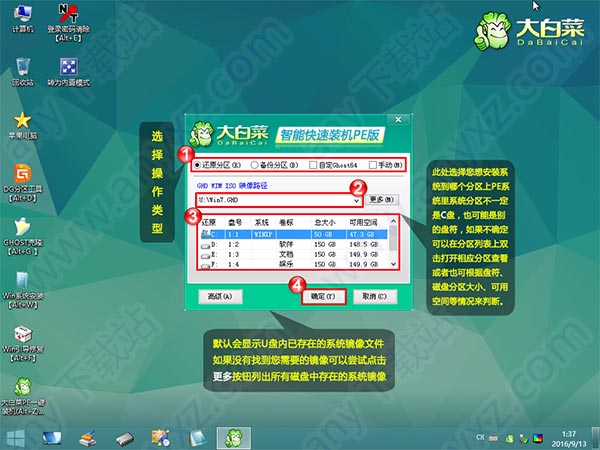This screenshot has width=600, height=450.
Task: Expand the image path dropdown arrow
Action: 356,200
